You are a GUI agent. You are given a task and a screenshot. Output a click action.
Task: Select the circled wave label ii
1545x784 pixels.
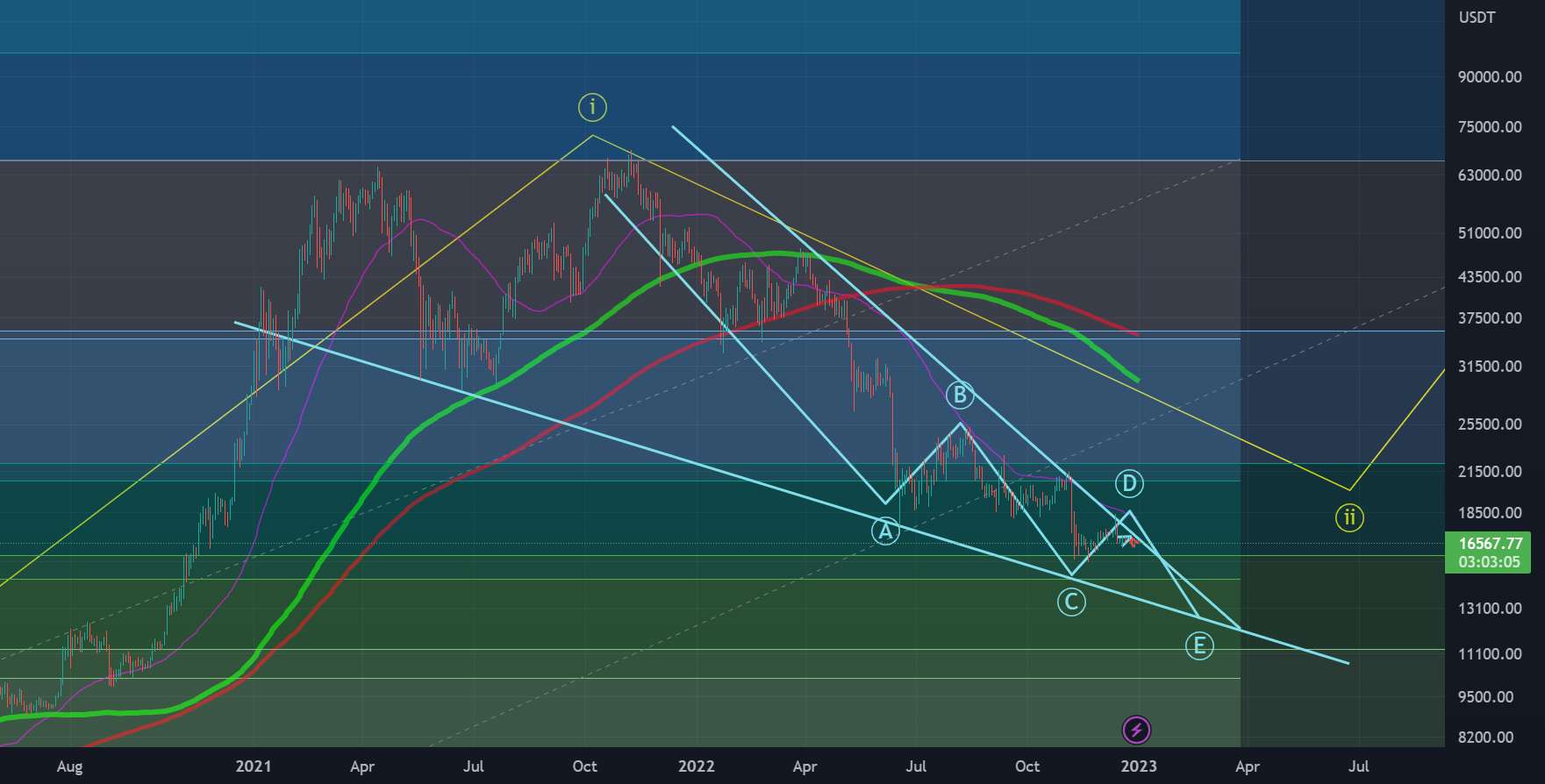(1349, 517)
